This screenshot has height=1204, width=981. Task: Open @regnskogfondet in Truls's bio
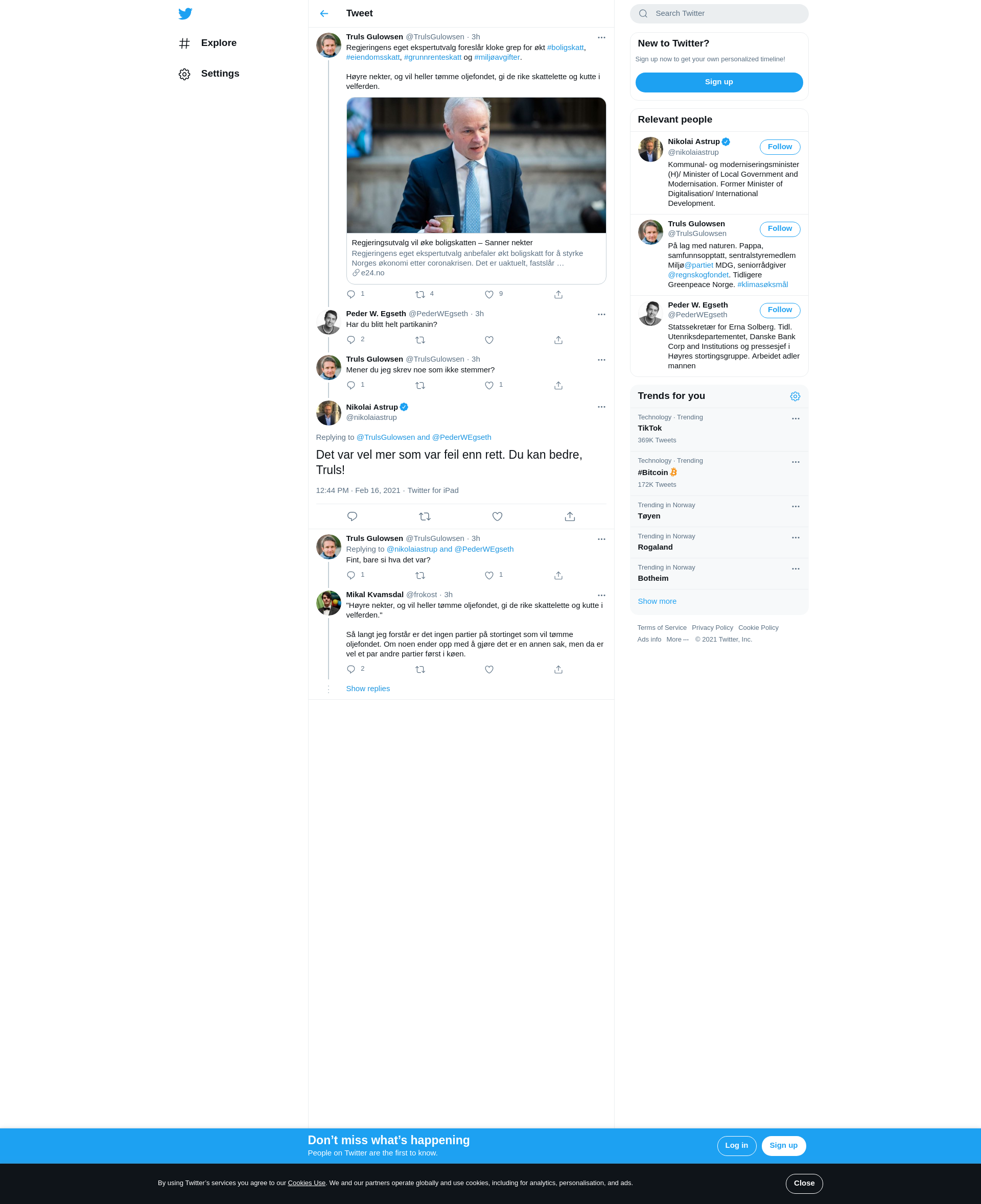point(698,275)
